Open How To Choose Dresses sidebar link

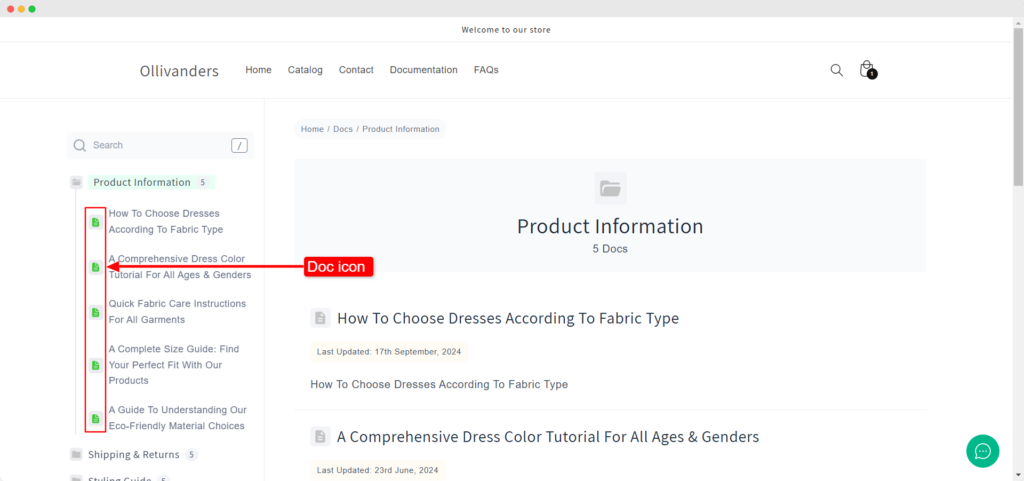click(165, 221)
